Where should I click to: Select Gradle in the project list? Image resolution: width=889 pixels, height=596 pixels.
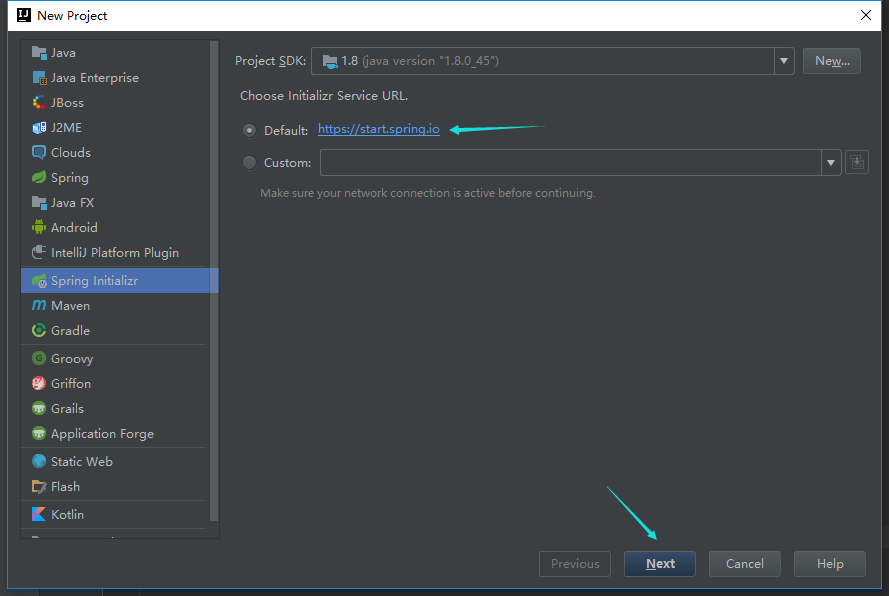[x=114, y=331]
